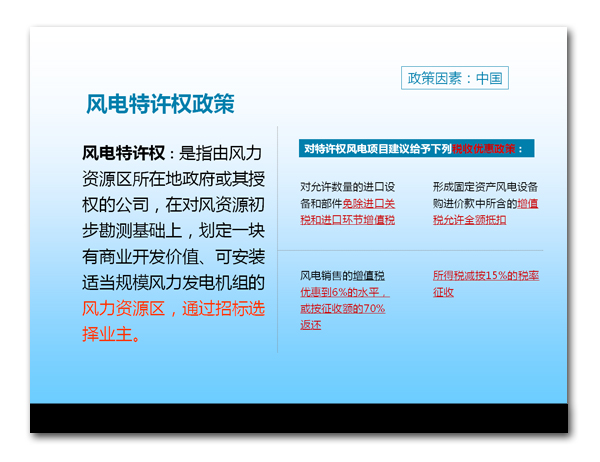The height and width of the screenshot is (462, 600).
Task: Click the text 对允许数量的进口设备
Action: coord(347,187)
